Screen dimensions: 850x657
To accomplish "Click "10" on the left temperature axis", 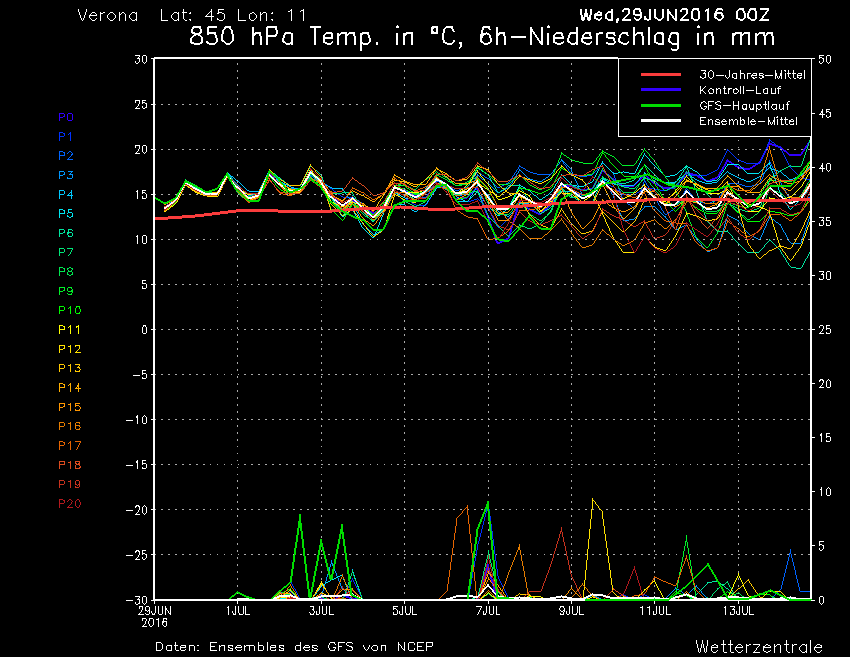I will click(141, 240).
